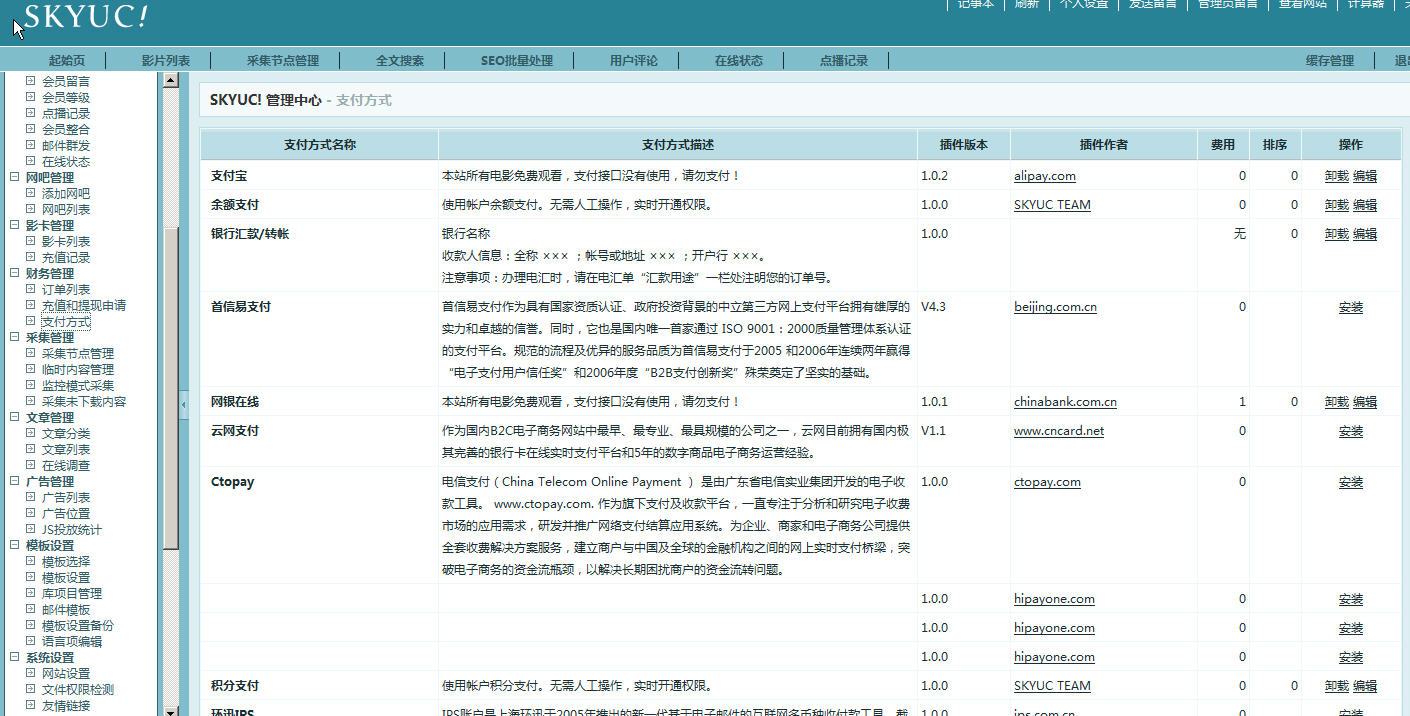
Task: Click 刷新 in the header menu
Action: pos(1027,4)
